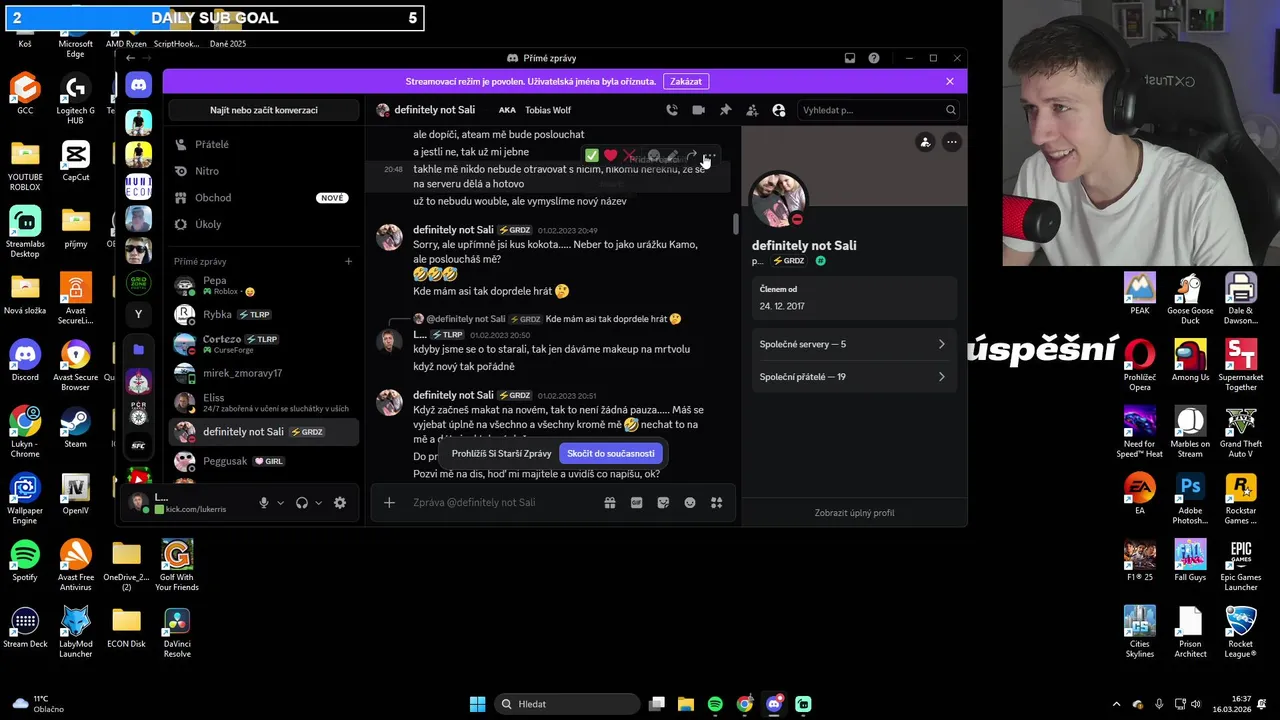The height and width of the screenshot is (720, 1280).
Task: Toggle microphone mute
Action: tap(264, 503)
